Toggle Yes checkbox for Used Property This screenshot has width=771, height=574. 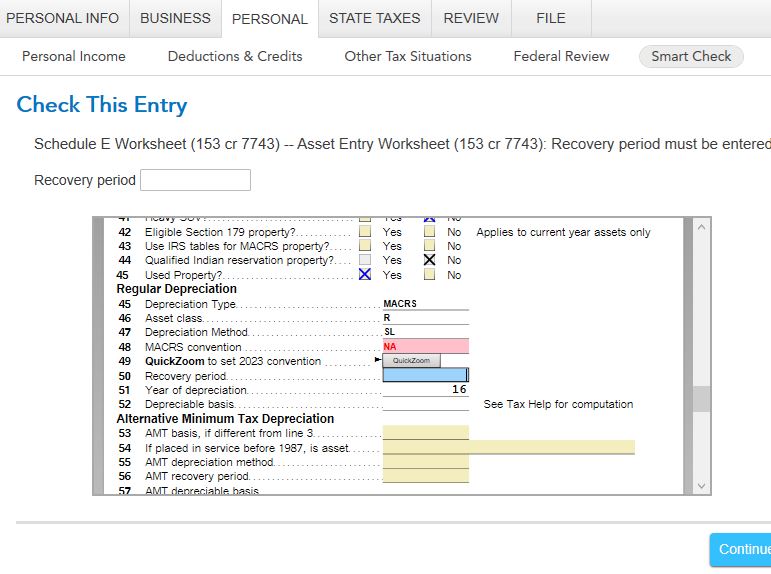(x=365, y=274)
